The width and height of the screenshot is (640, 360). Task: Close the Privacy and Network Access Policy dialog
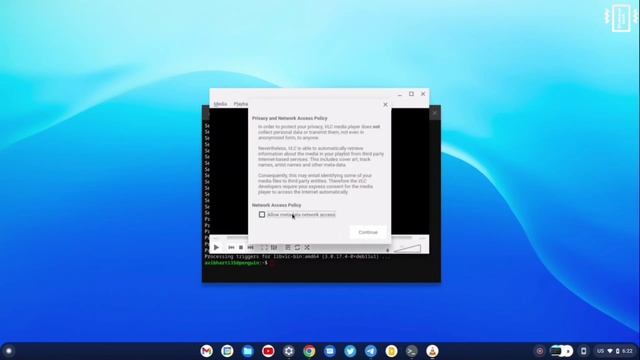[385, 104]
